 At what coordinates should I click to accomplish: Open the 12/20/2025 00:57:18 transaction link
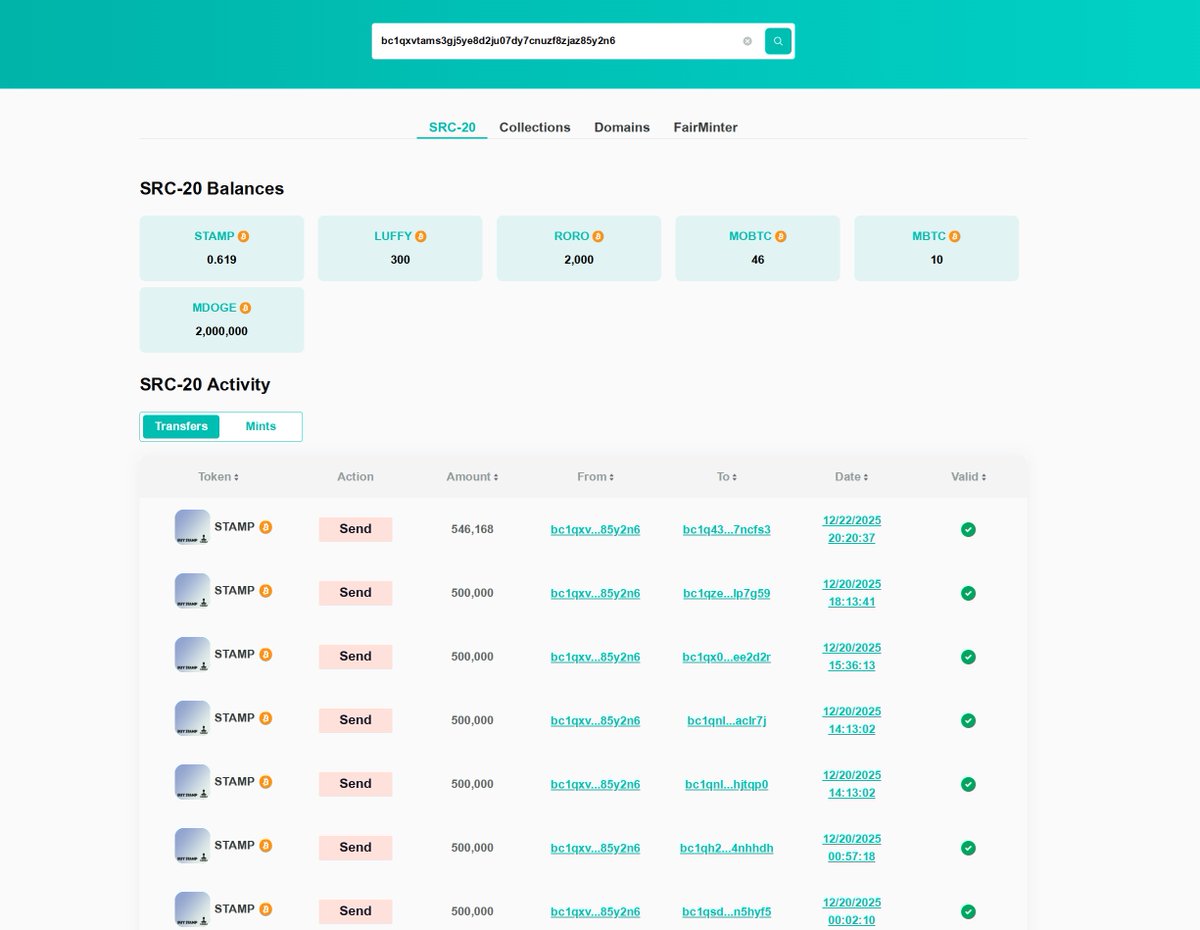point(852,847)
